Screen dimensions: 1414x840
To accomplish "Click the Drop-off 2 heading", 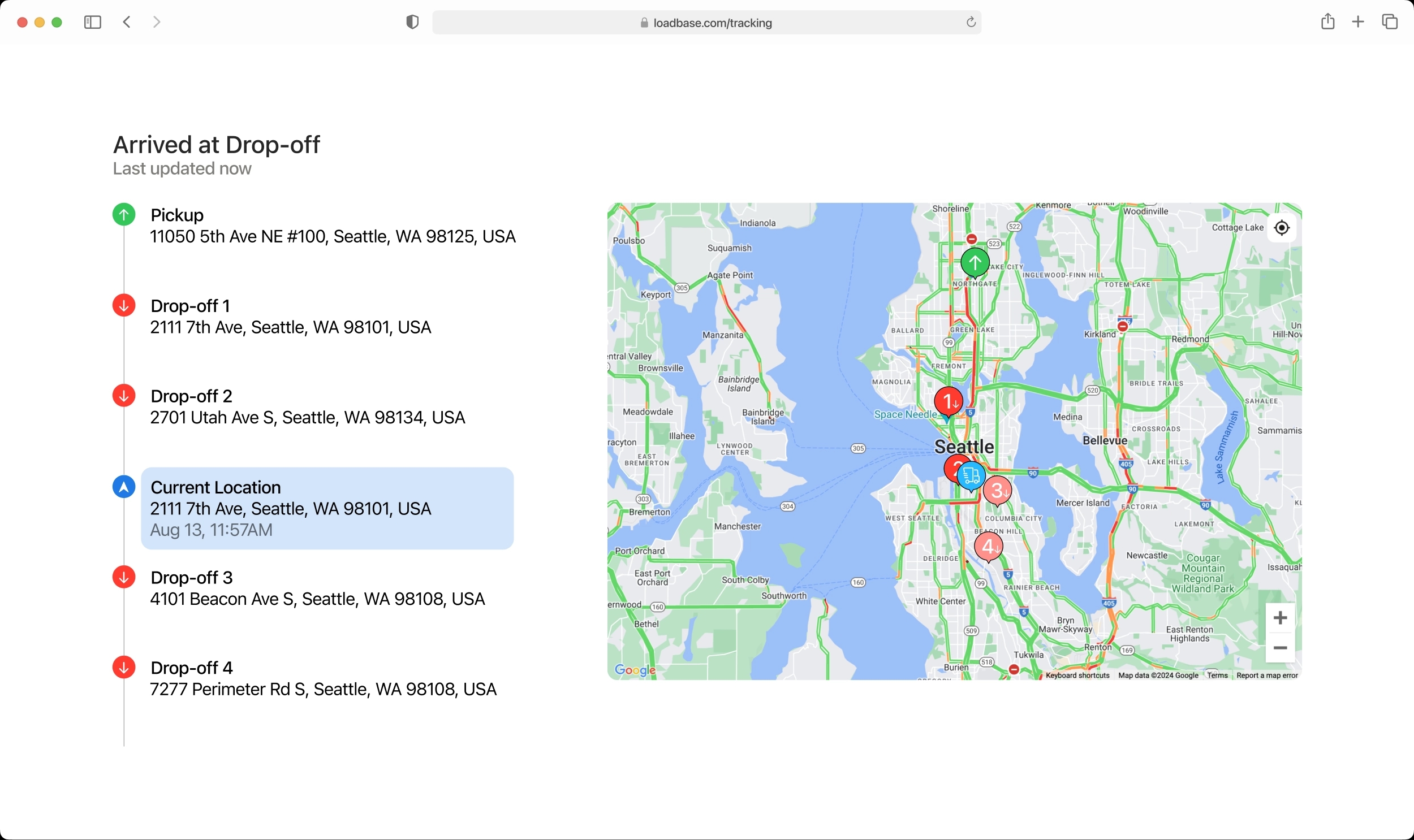I will pos(191,396).
